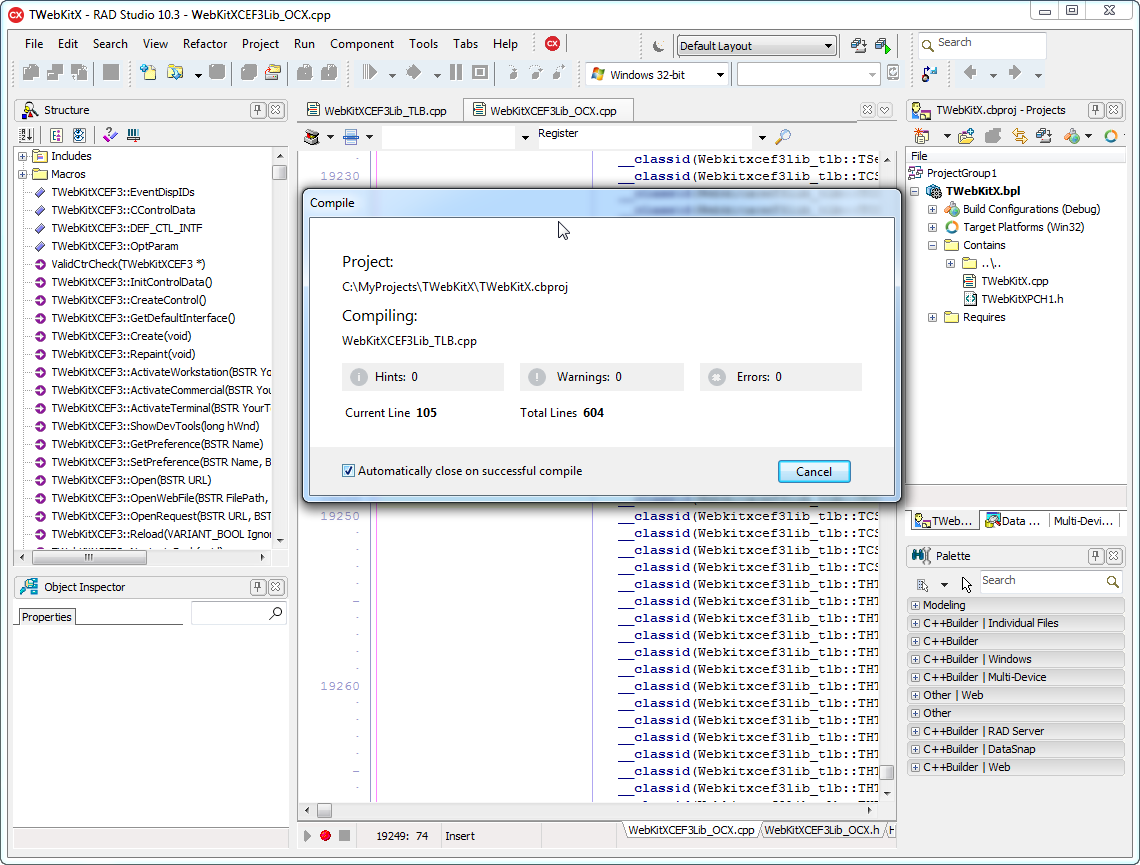Screen dimensions: 1140x865
Task: Click the magnifier icon in editor toolbar
Action: (783, 137)
